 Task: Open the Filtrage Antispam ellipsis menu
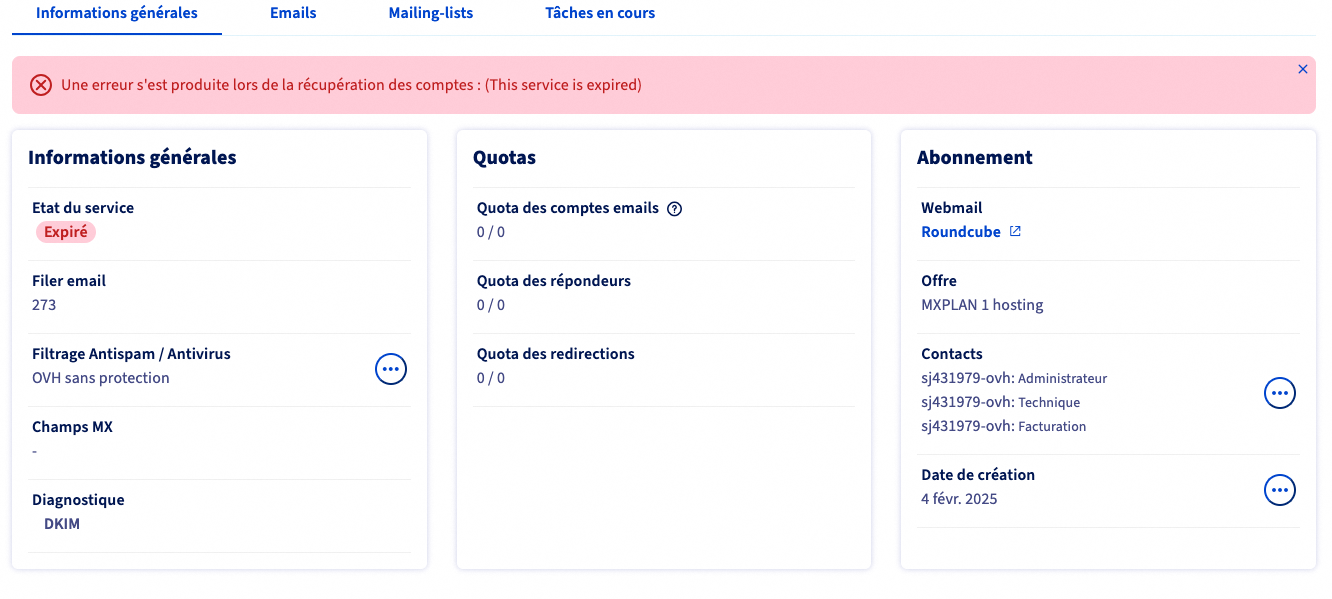coord(390,369)
